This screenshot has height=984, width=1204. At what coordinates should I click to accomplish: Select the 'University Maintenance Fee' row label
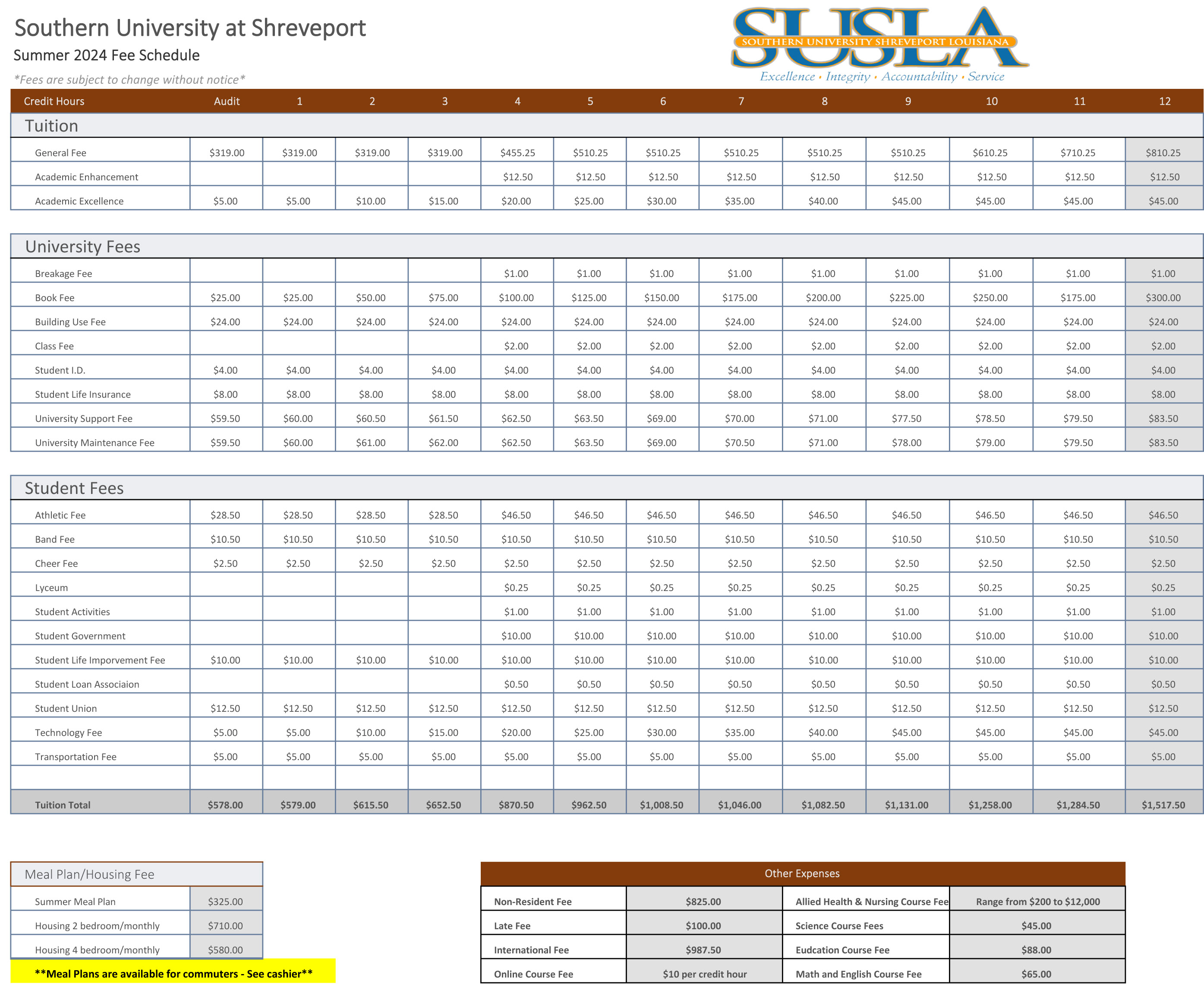(x=95, y=443)
